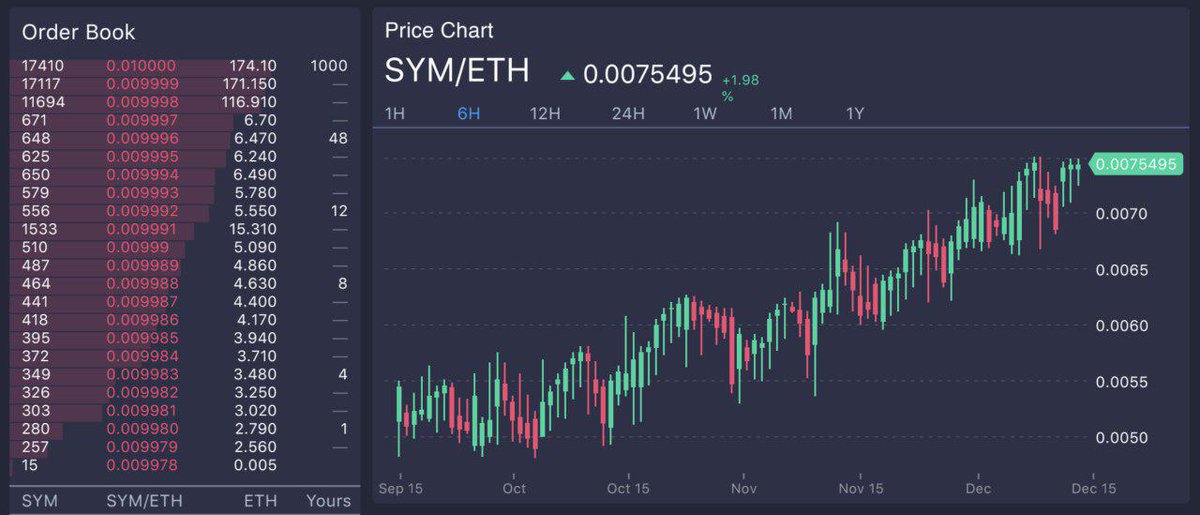Select order price 0.009980
Image resolution: width=1200 pixels, height=515 pixels.
[x=141, y=428]
